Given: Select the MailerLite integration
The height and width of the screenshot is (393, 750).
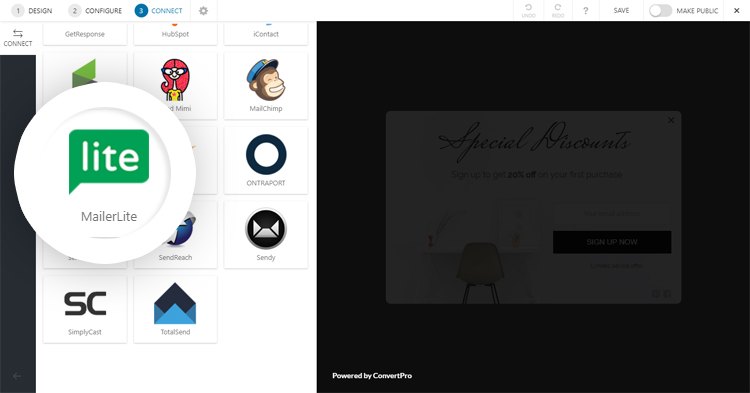Looking at the screenshot, I should (x=109, y=175).
